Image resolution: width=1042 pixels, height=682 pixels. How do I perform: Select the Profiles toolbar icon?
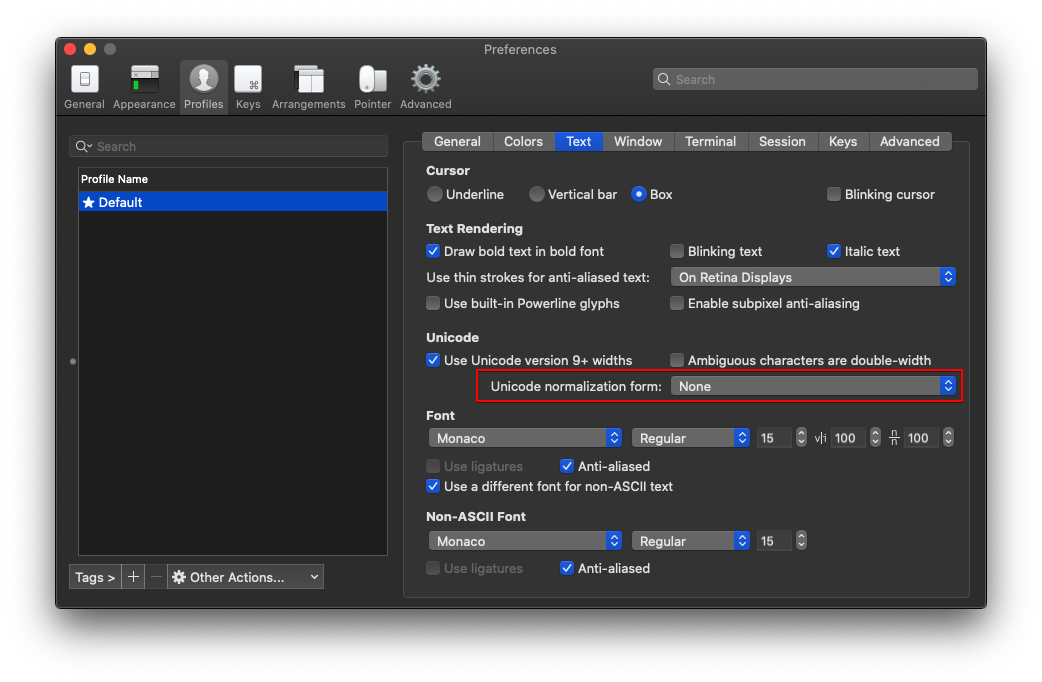tap(203, 87)
